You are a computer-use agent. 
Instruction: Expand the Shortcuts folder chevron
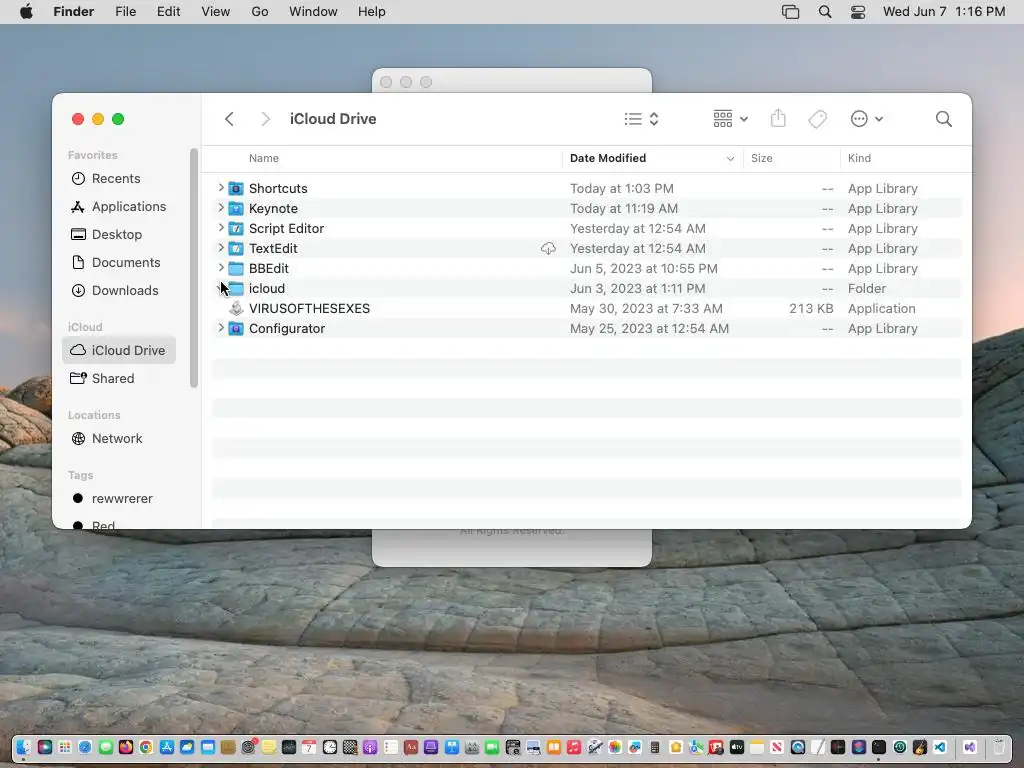pos(221,188)
